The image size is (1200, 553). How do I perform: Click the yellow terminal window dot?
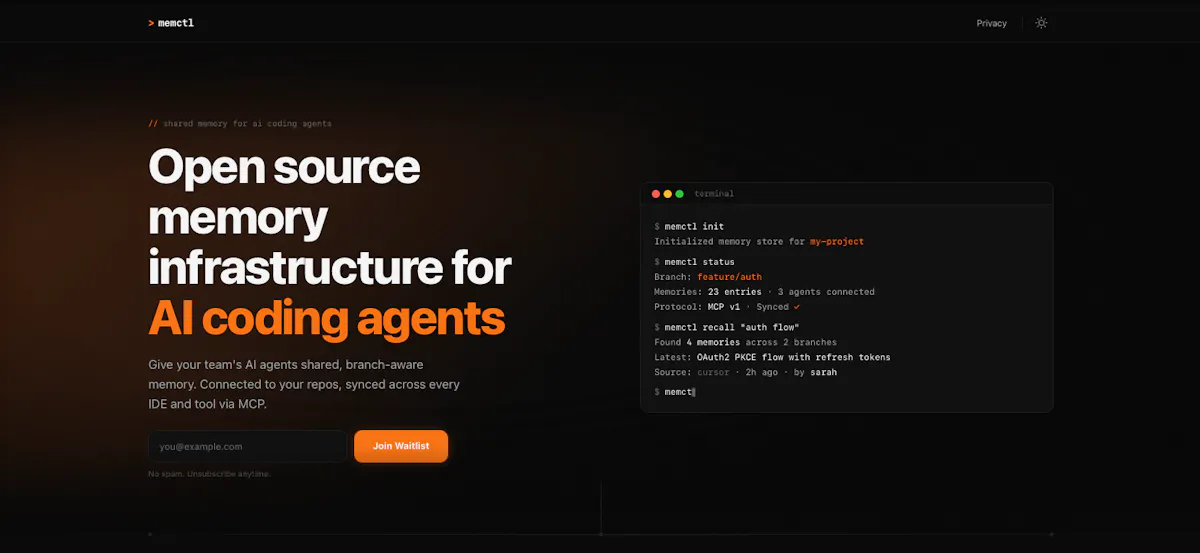click(668, 194)
